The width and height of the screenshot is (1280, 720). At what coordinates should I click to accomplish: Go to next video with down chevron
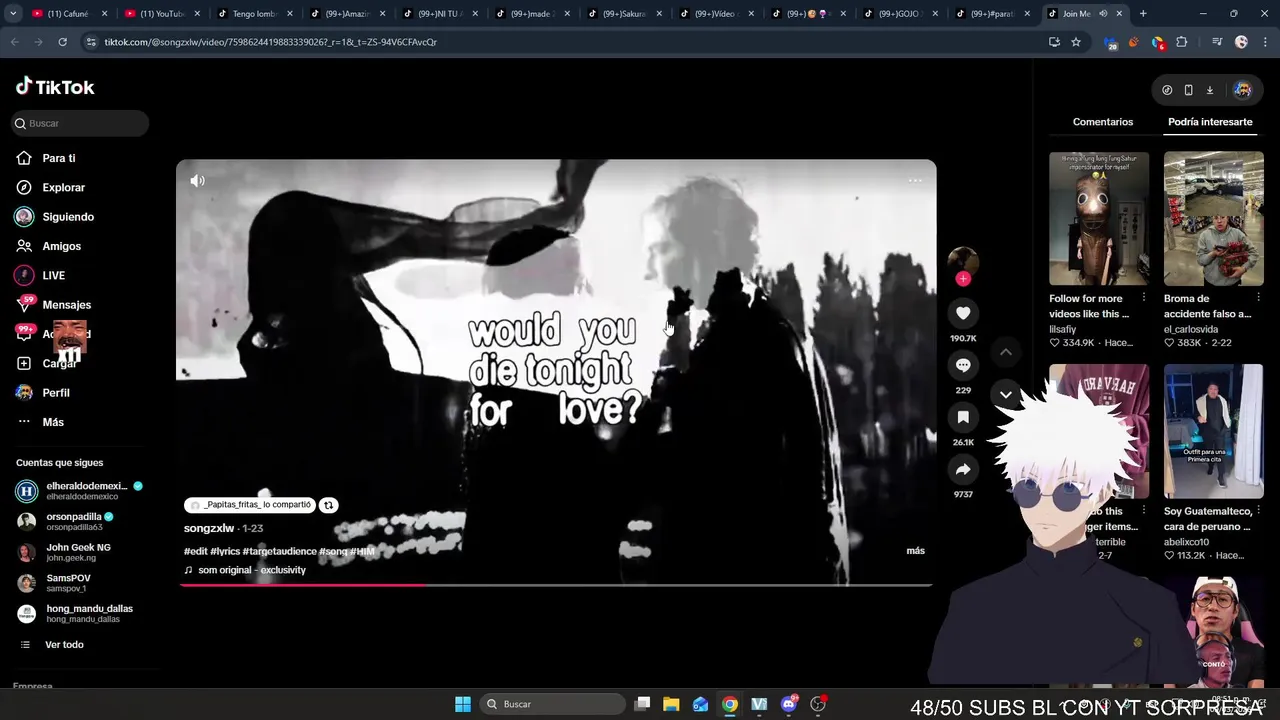click(x=1006, y=394)
